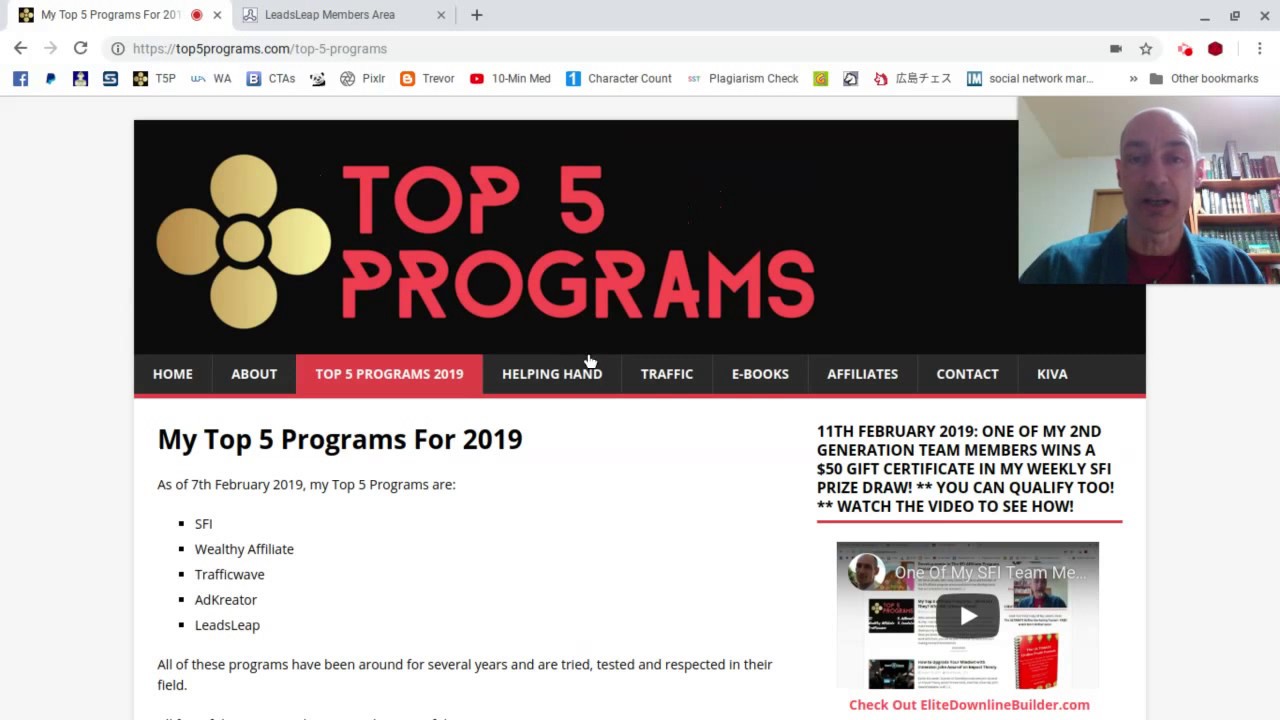Open the WA bookmark
Viewport: 1280px width, 720px height.
point(211,78)
